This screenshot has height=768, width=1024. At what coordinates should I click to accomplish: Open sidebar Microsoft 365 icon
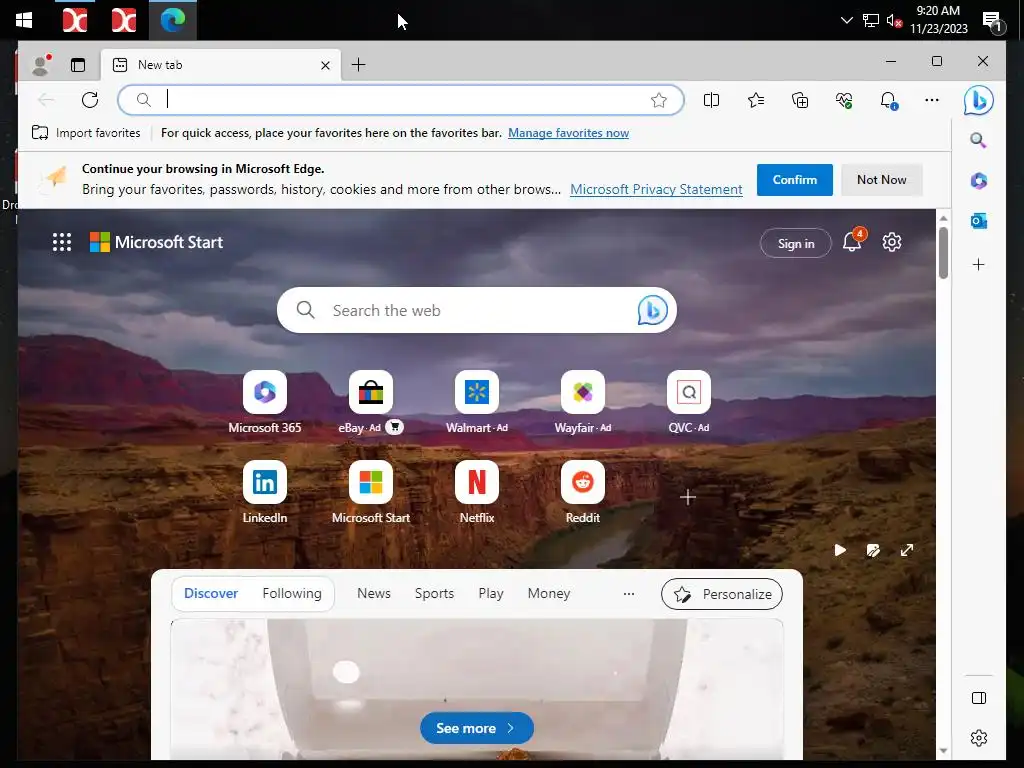pos(978,181)
